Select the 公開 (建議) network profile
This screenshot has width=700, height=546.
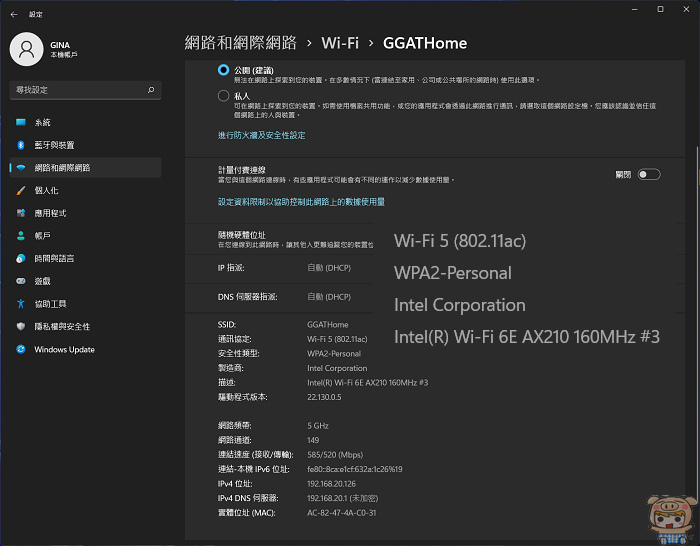(223, 70)
